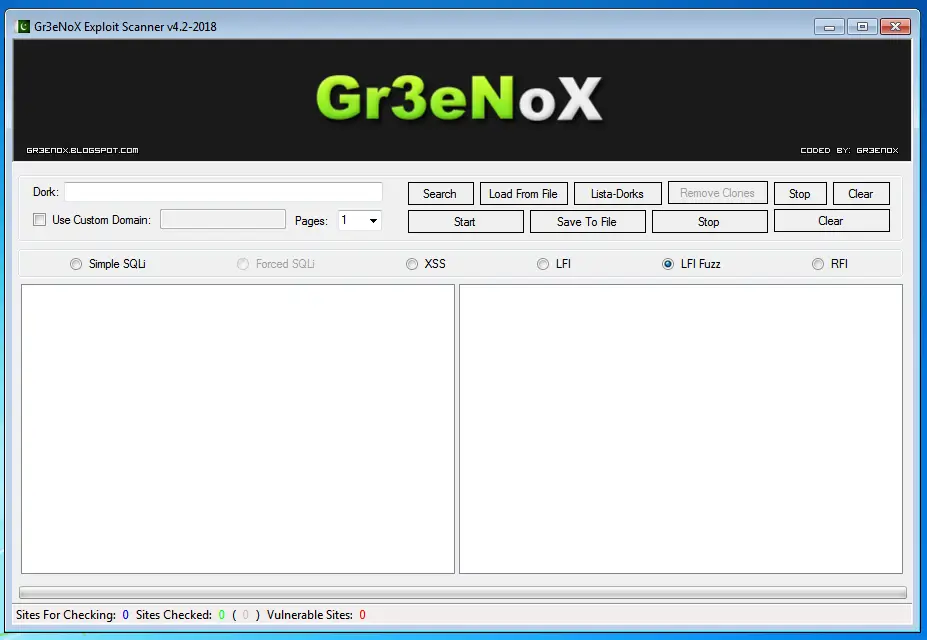Start the exploit scan

[465, 221]
